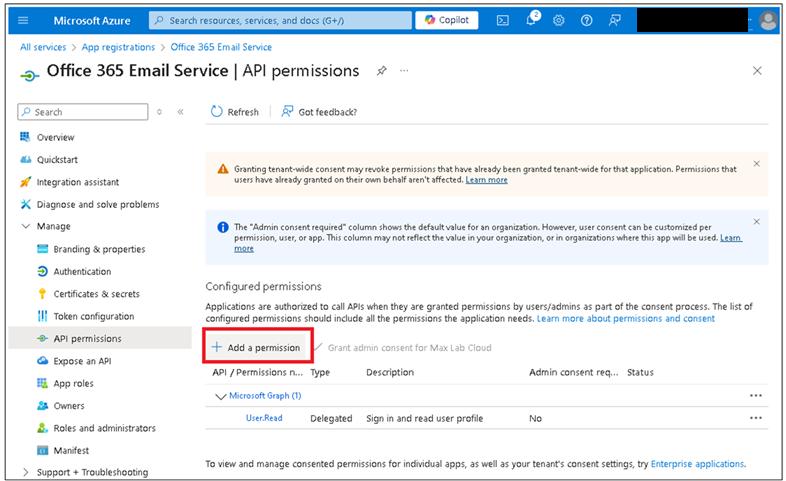Select Expose an API menu item
Screen dimensions: 786x481
point(82,361)
